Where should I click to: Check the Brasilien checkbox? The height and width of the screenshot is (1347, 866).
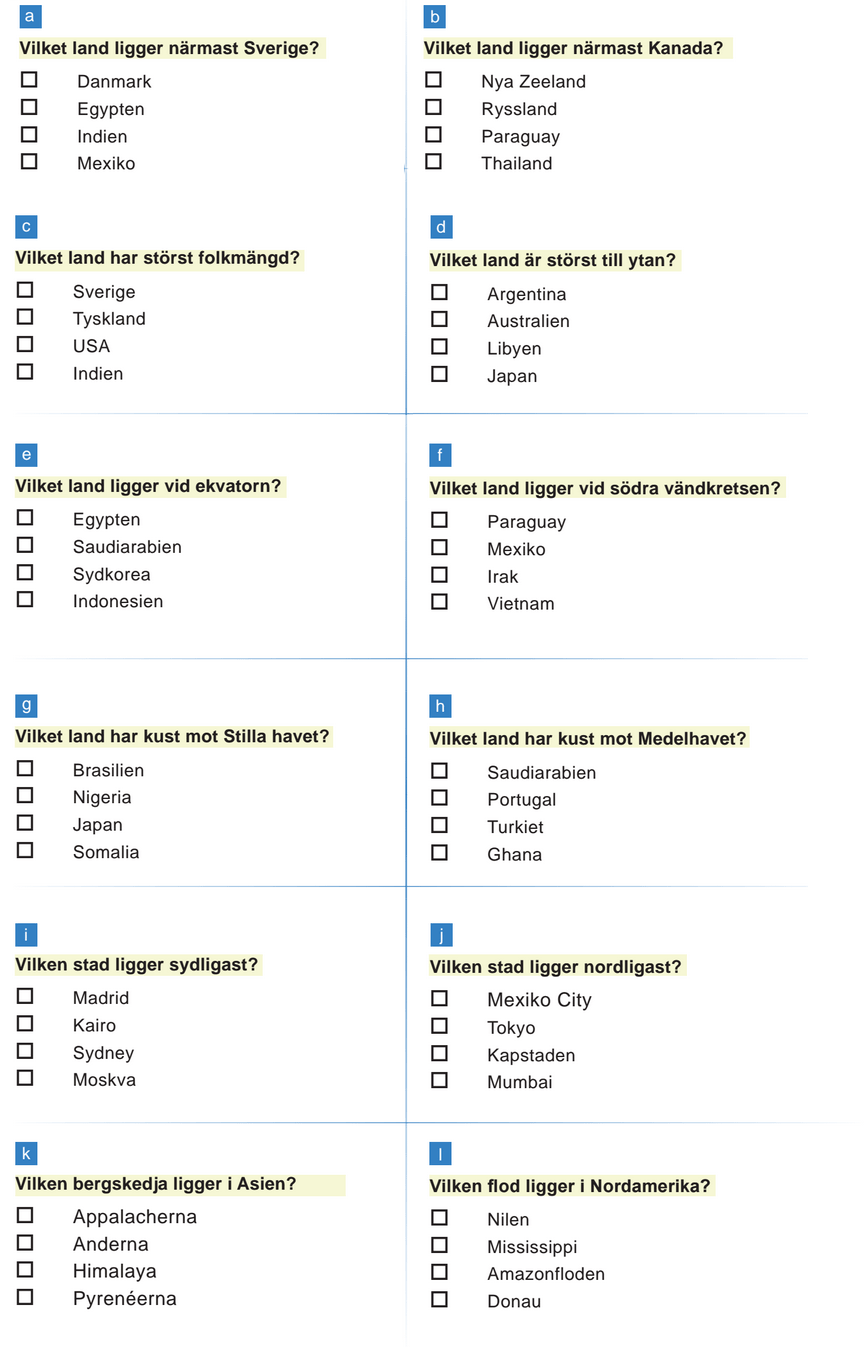tap(25, 769)
